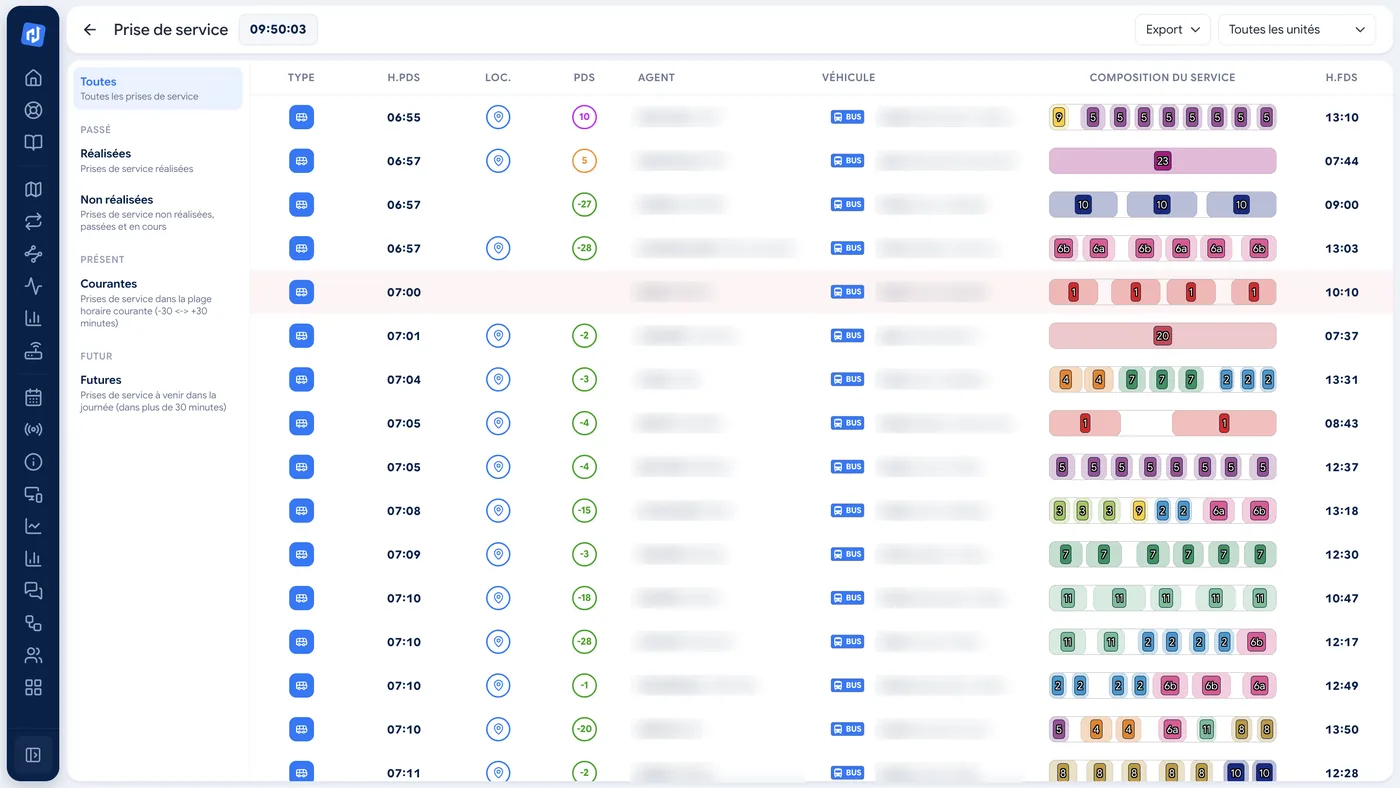Show the Non réalisées prises de service

157,212
